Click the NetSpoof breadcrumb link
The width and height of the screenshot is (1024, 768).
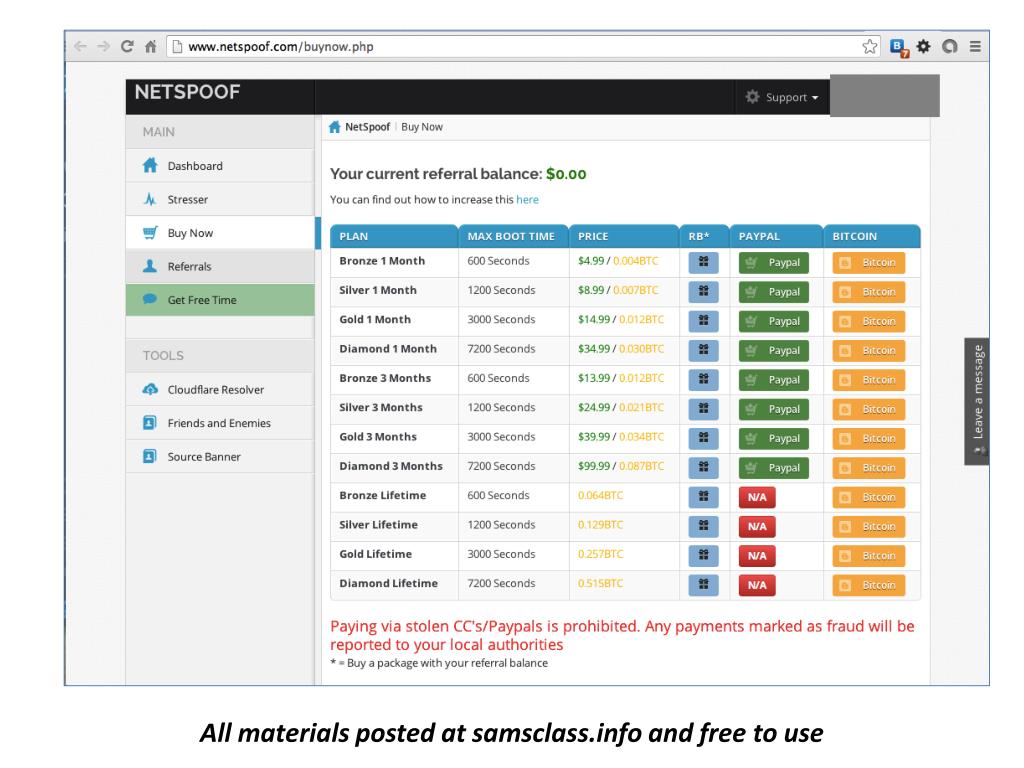click(x=367, y=127)
